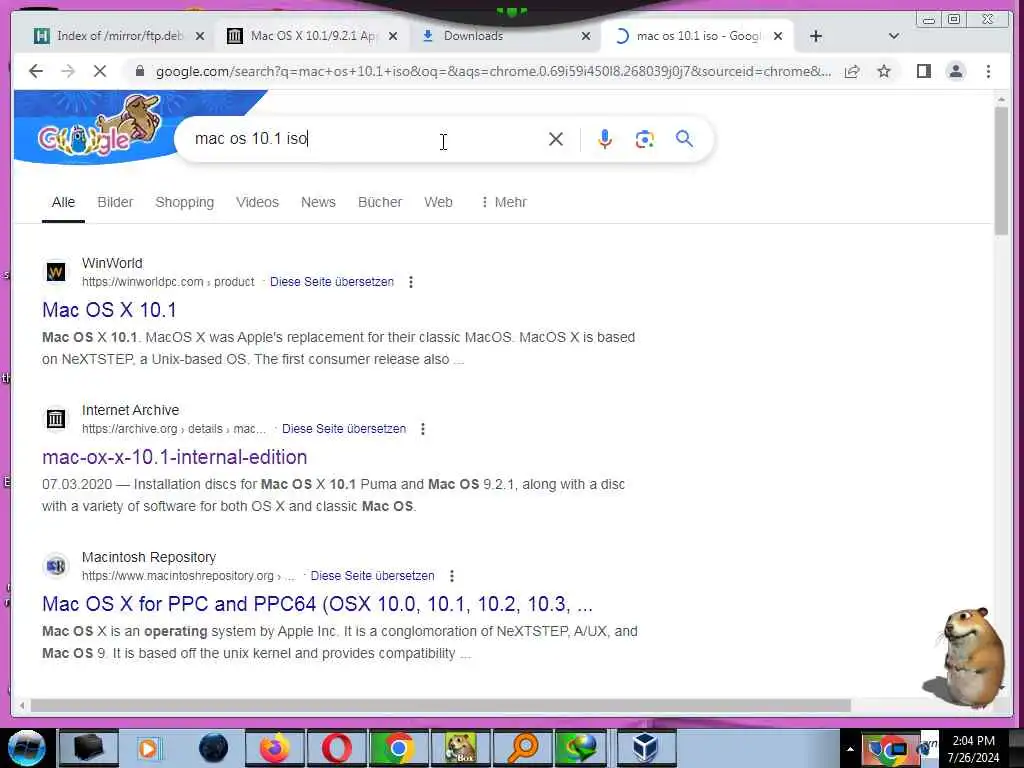Close the mac os 10.1 iso Google tab

coord(778,37)
